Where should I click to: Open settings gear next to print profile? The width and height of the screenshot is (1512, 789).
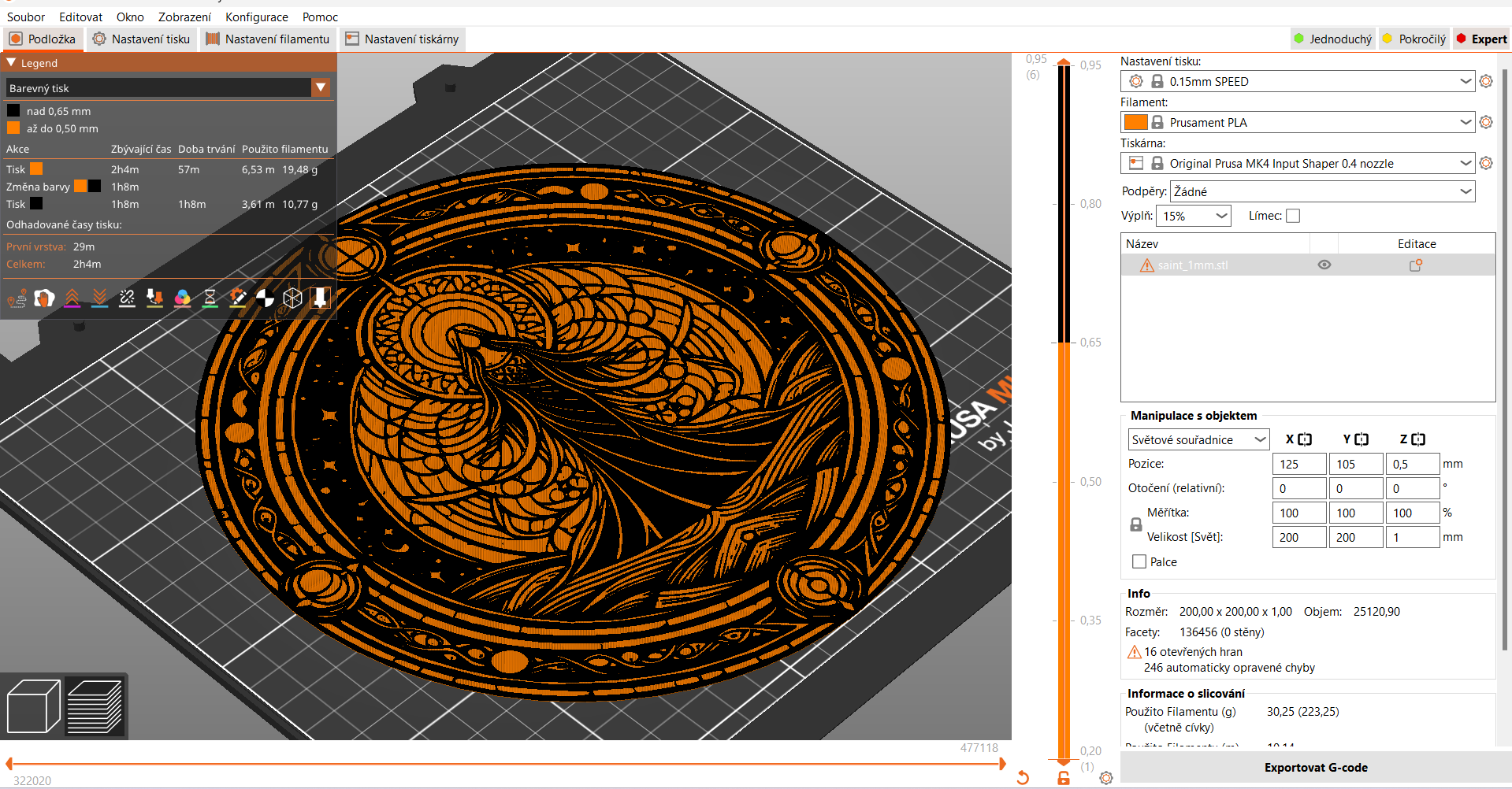(x=1486, y=81)
